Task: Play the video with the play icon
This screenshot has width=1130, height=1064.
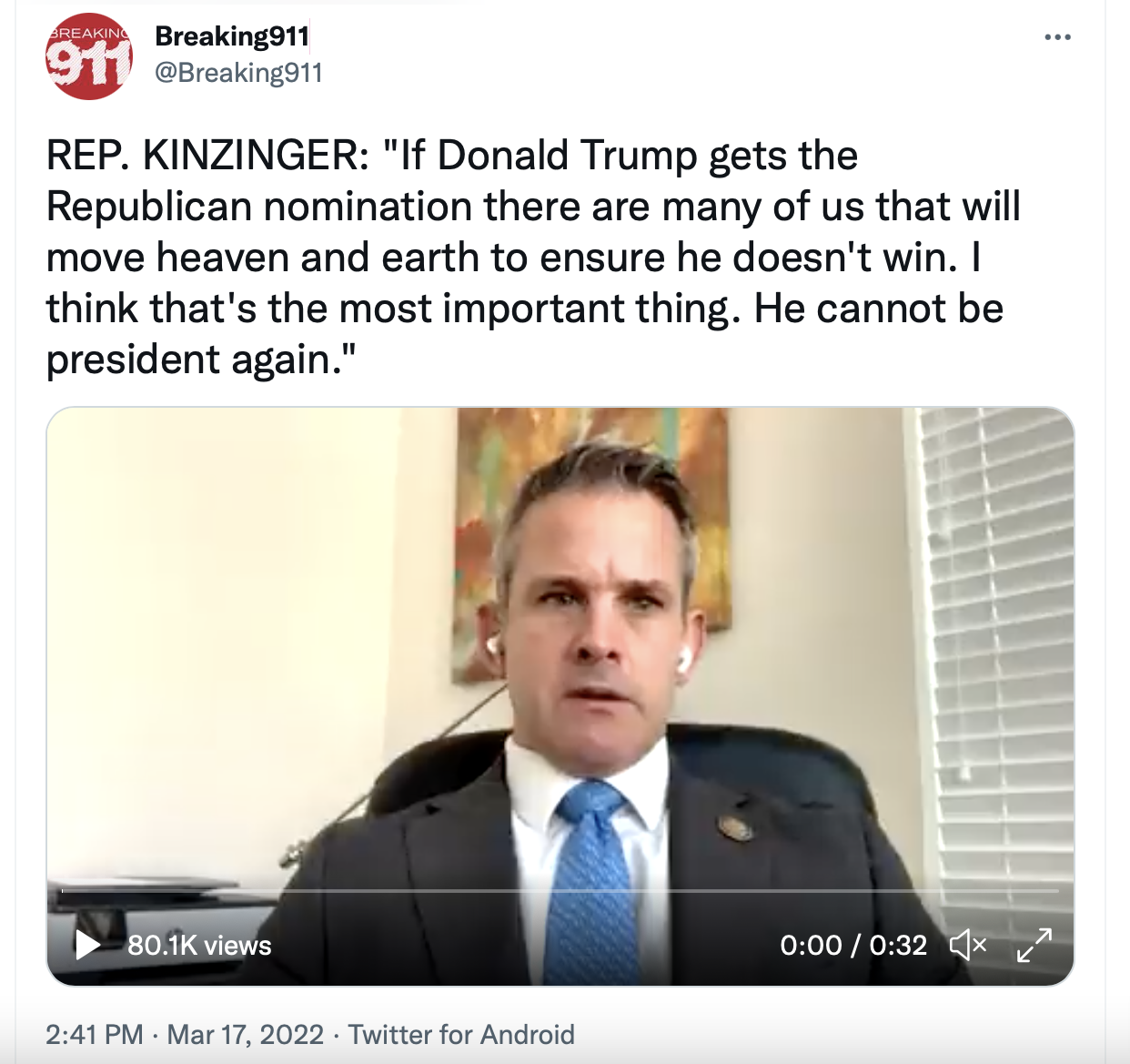Action: click(x=87, y=945)
